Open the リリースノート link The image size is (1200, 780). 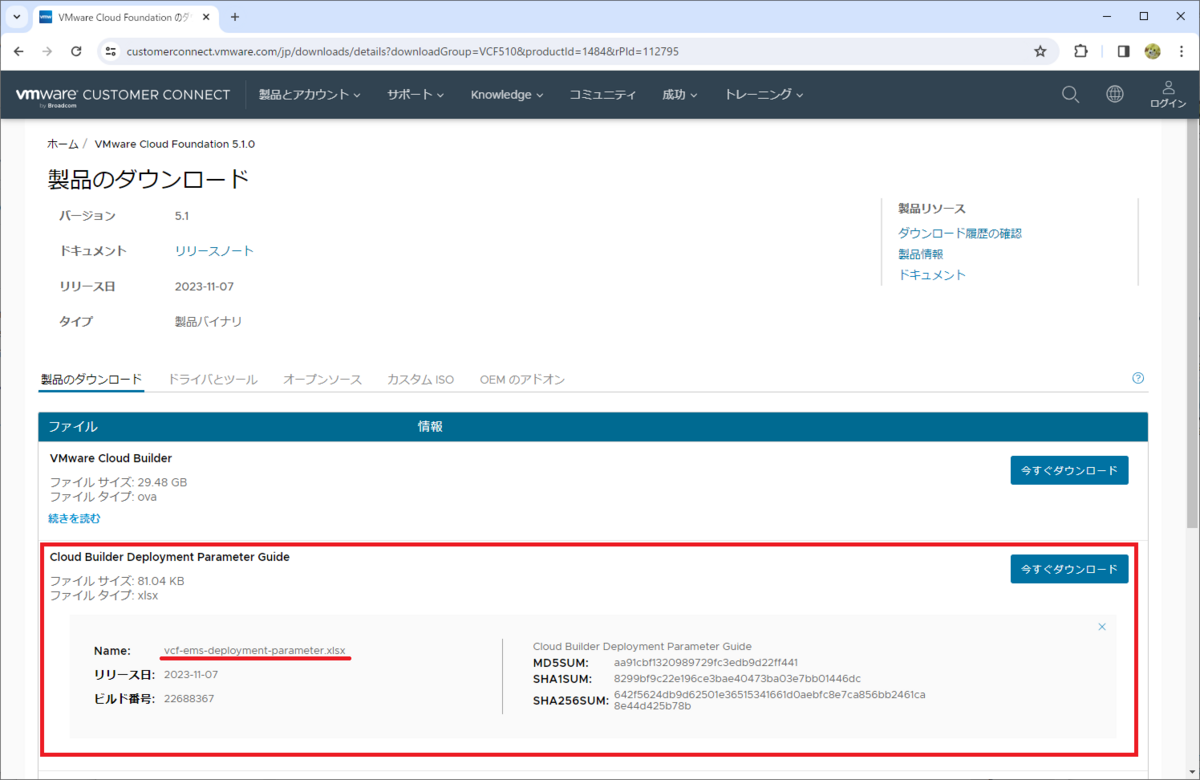tap(214, 251)
